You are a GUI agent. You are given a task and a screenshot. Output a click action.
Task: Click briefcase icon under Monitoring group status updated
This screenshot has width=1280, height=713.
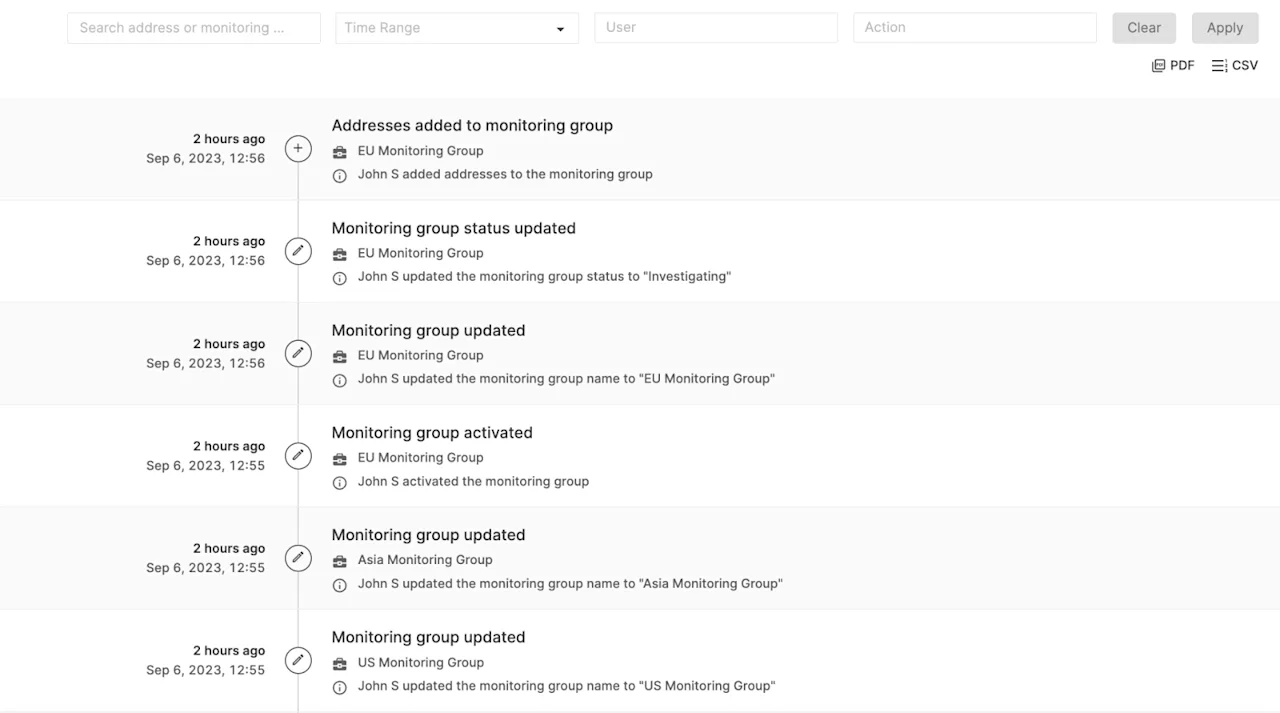point(339,254)
